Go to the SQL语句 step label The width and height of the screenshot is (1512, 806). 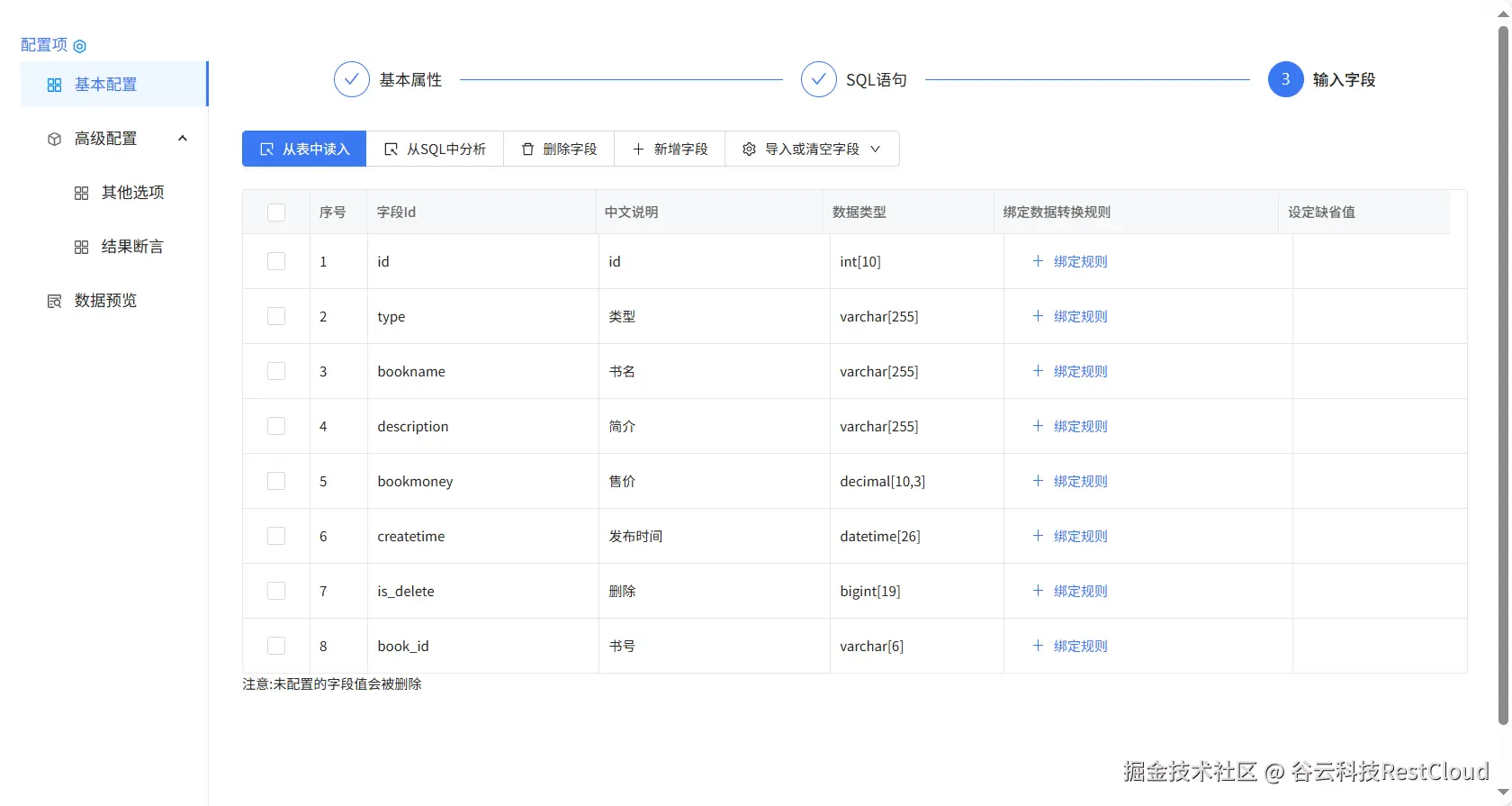877,80
